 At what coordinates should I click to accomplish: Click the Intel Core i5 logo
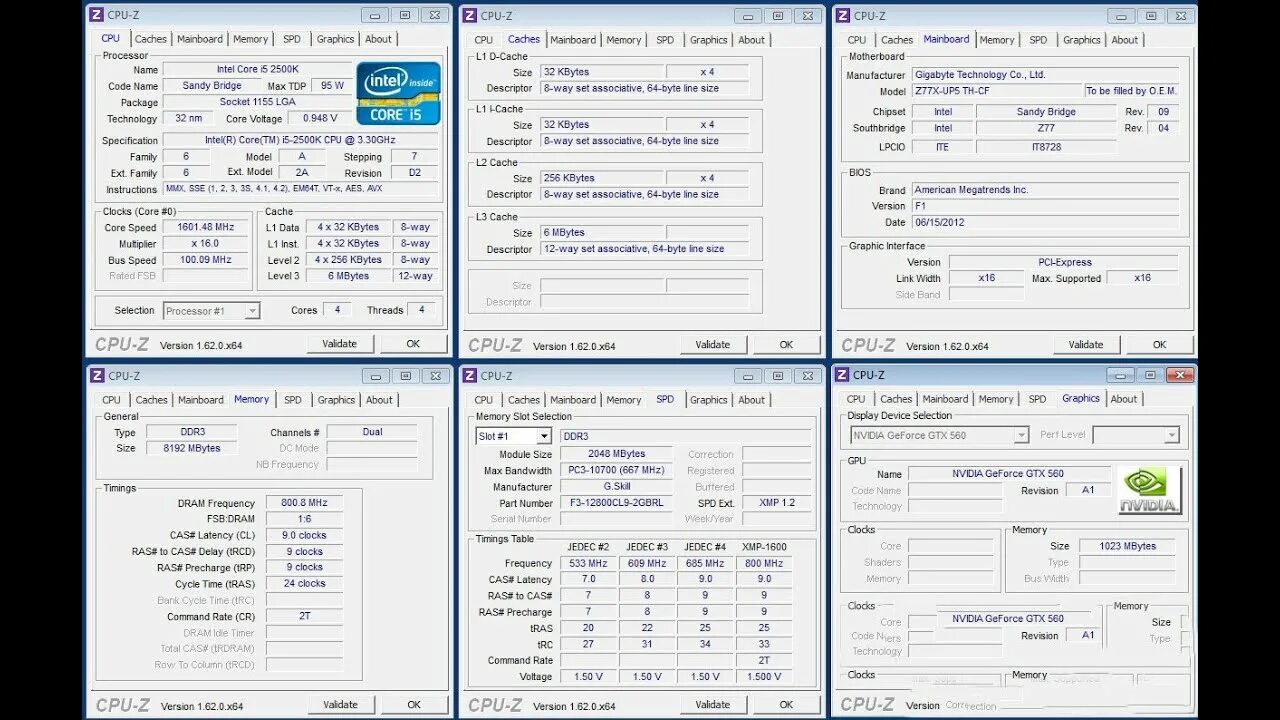coord(398,93)
